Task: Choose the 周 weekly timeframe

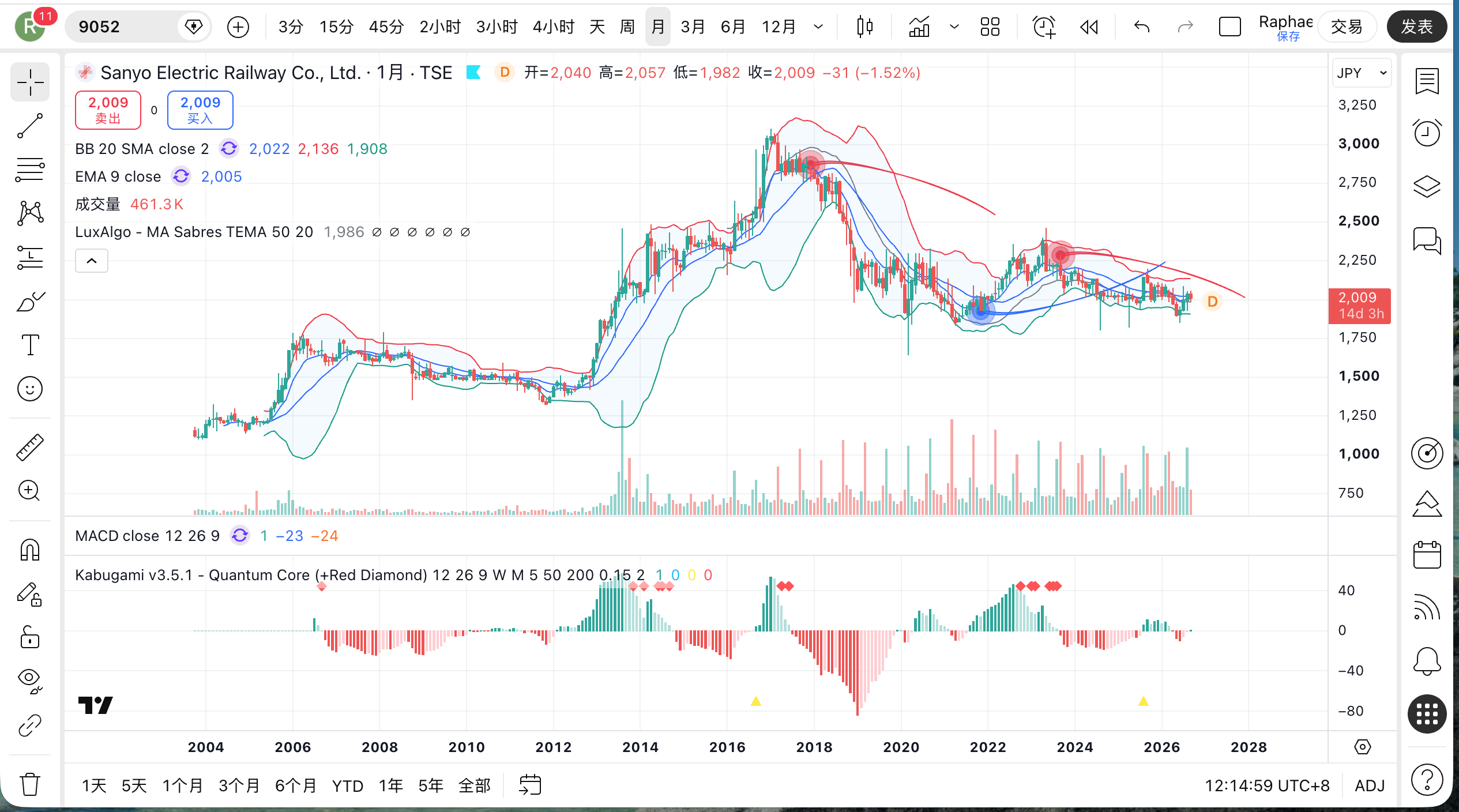Action: (x=627, y=27)
